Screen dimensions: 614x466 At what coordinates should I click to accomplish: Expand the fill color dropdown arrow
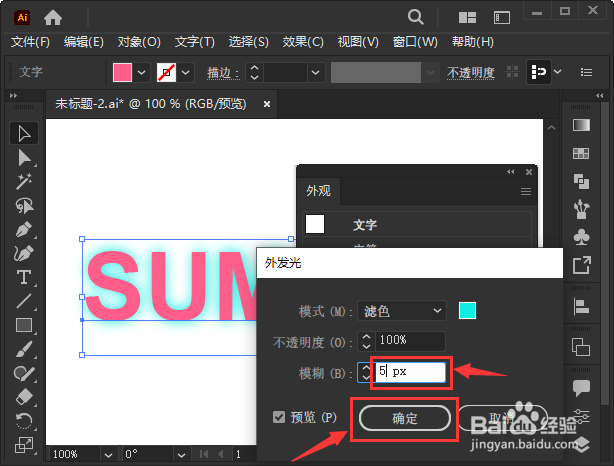142,72
